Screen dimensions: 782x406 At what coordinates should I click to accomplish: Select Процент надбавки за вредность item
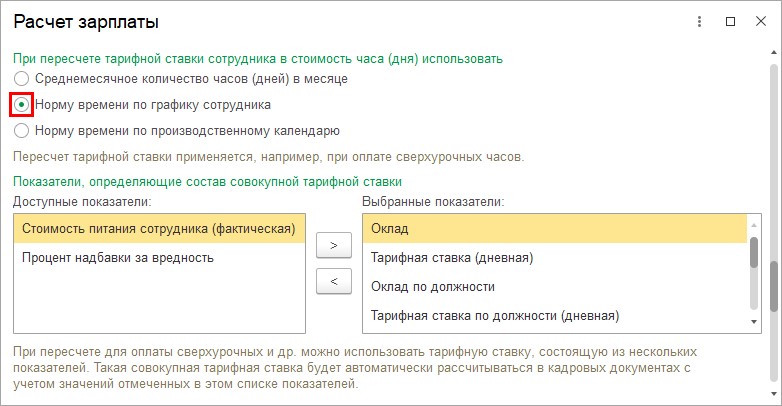pyautogui.click(x=118, y=258)
